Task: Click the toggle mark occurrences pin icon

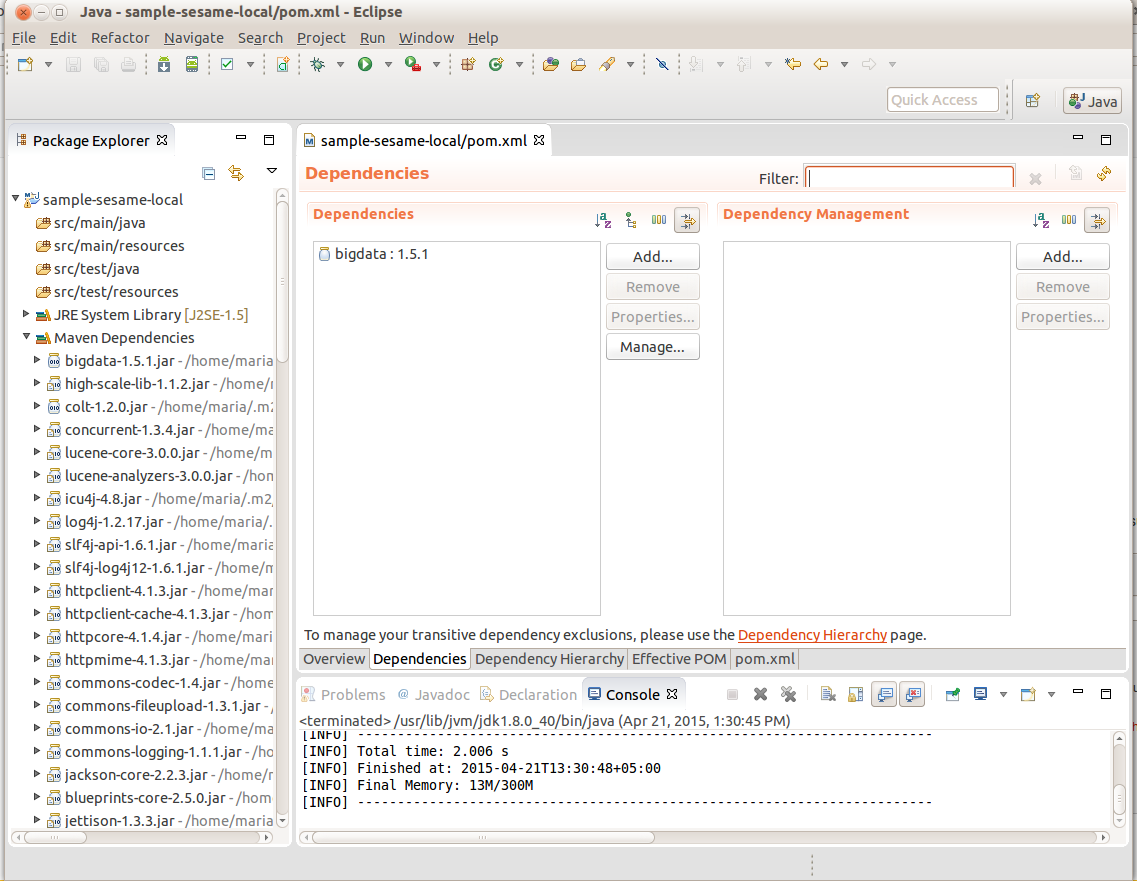Action: click(x=662, y=65)
